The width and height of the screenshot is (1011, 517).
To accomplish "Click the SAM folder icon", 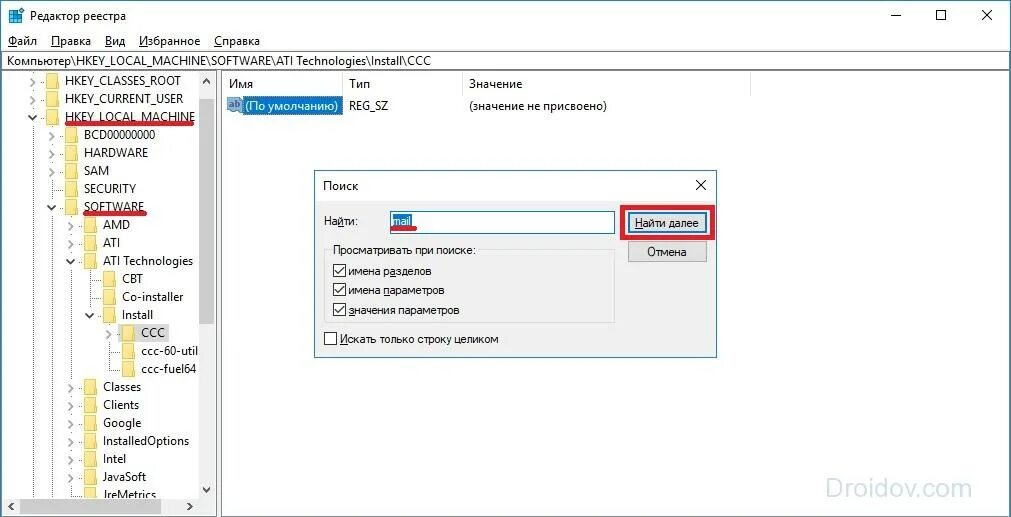I will [72, 171].
